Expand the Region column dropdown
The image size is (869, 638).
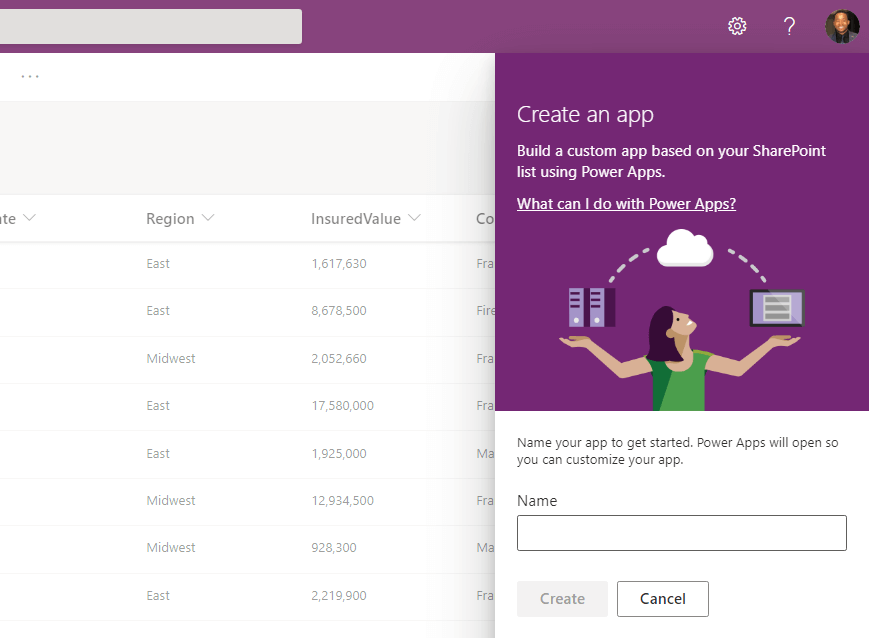pos(208,218)
